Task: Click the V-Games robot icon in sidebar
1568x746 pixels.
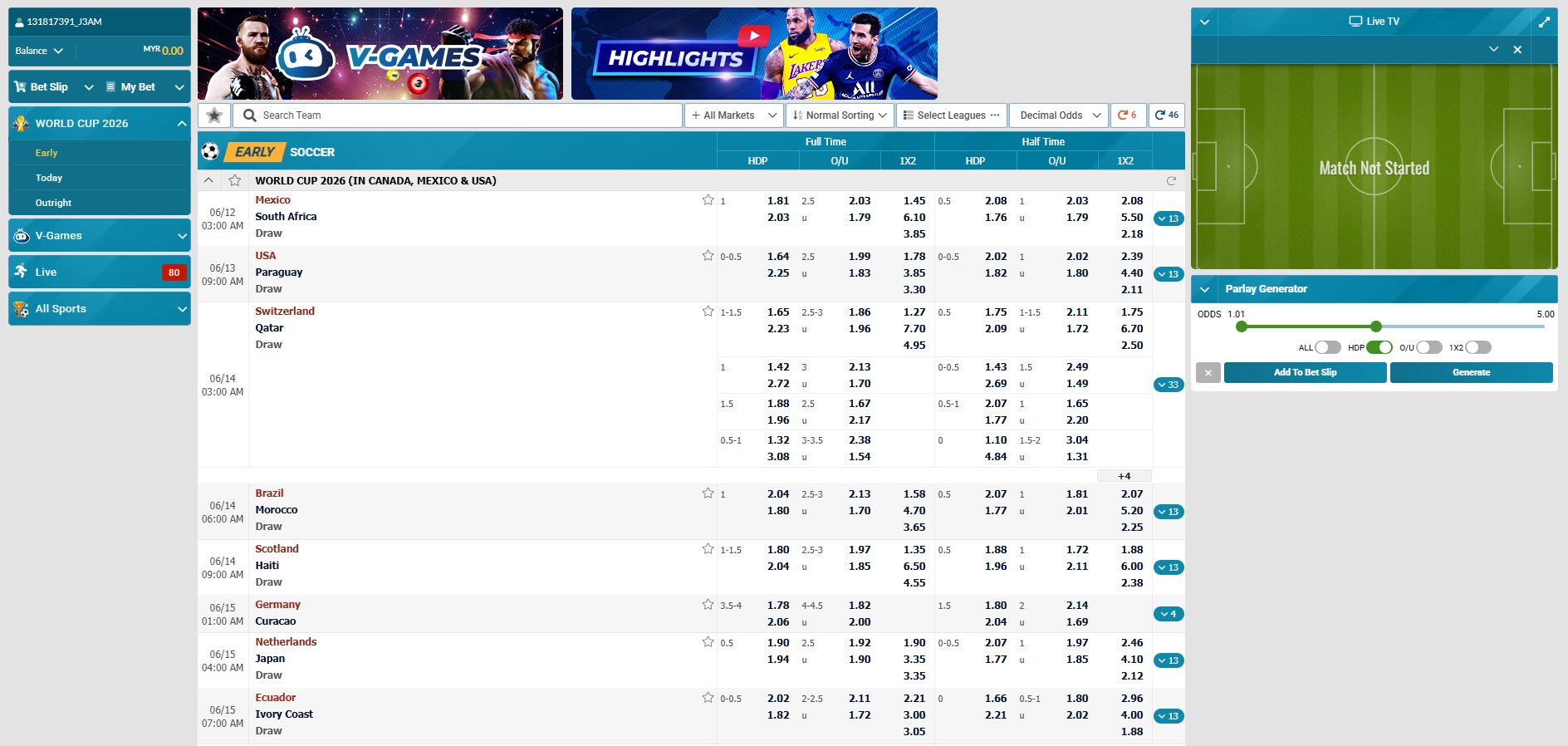Action: click(x=22, y=236)
